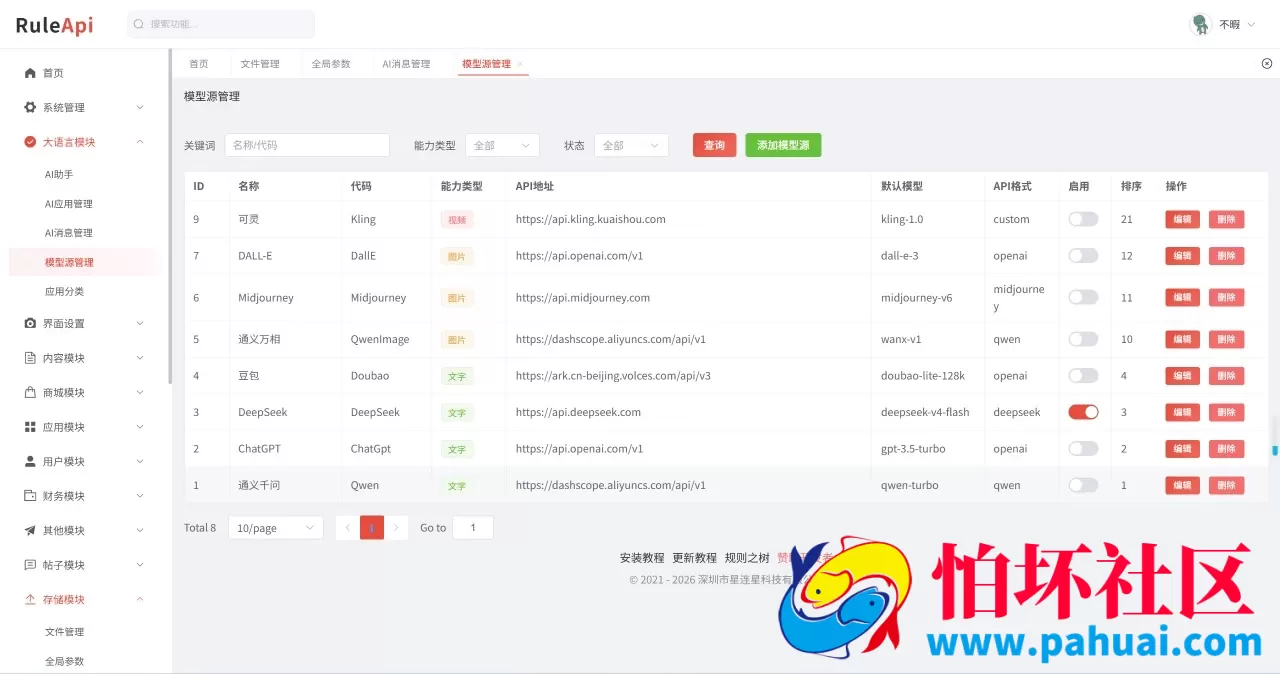Image resolution: width=1280 pixels, height=674 pixels.
Task: Enable the DALL-E model source switch
Action: [x=1083, y=256]
